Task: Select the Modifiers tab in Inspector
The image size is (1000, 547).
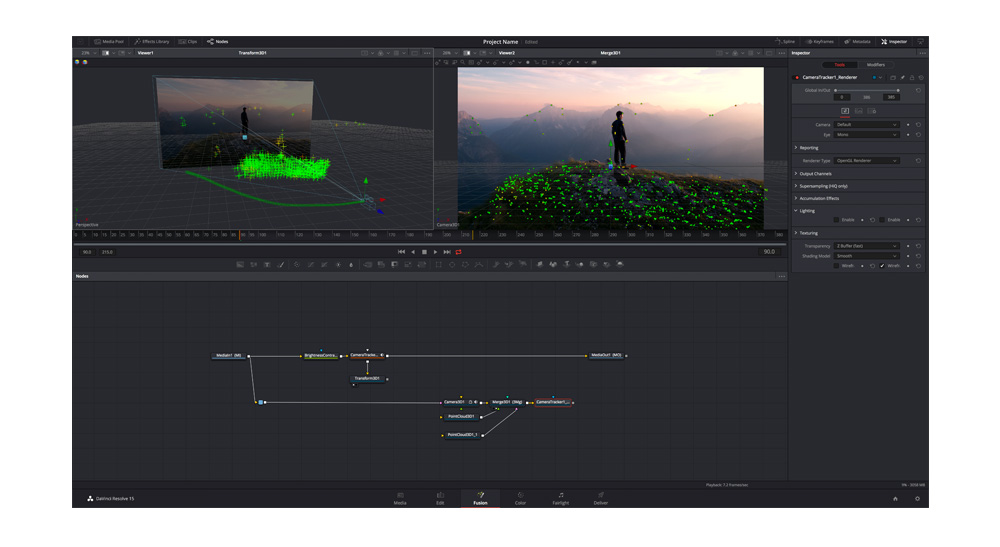Action: (875, 64)
